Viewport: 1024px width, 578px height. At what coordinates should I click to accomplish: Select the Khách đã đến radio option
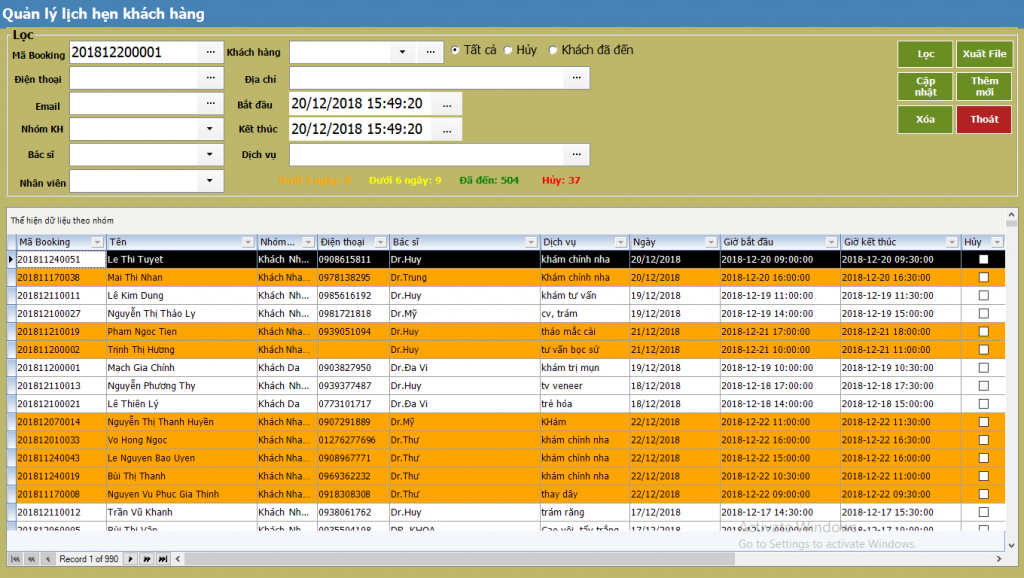click(553, 50)
